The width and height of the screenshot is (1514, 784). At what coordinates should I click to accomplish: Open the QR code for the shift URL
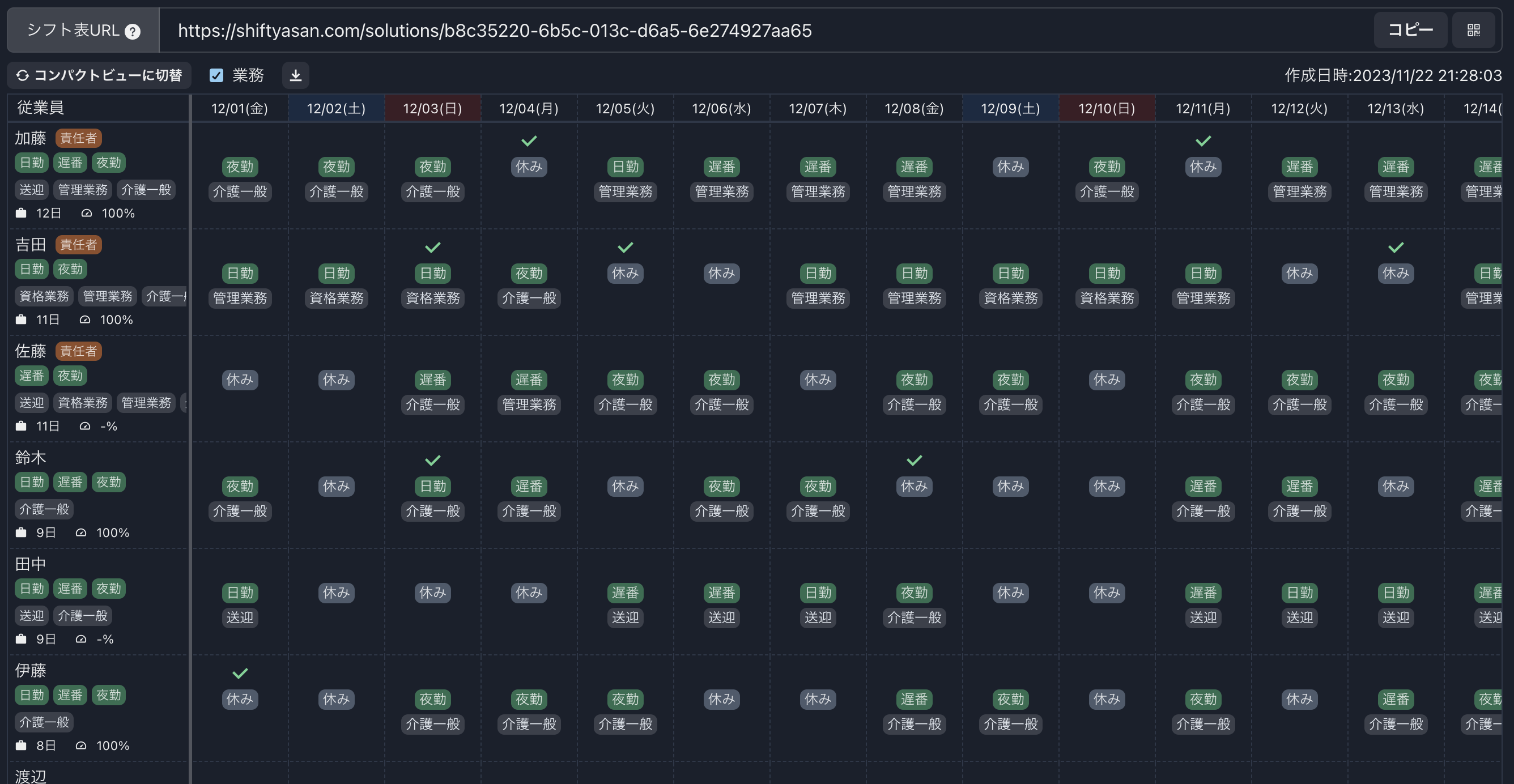[x=1473, y=30]
